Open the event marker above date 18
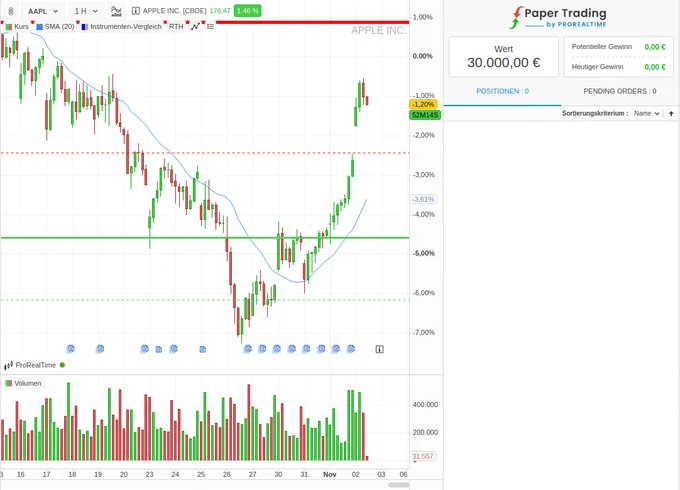Screen dimensions: 680x490 point(70,349)
